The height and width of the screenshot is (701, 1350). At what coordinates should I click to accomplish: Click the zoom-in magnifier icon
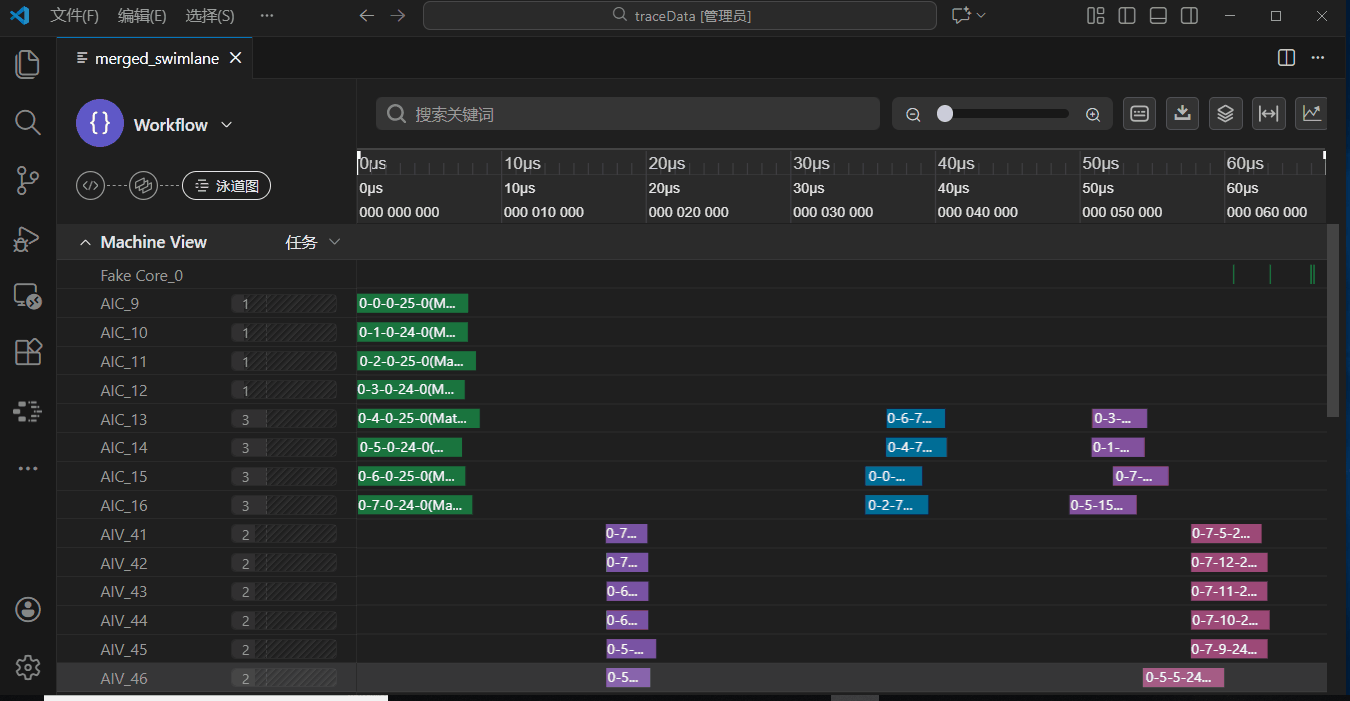point(1093,115)
